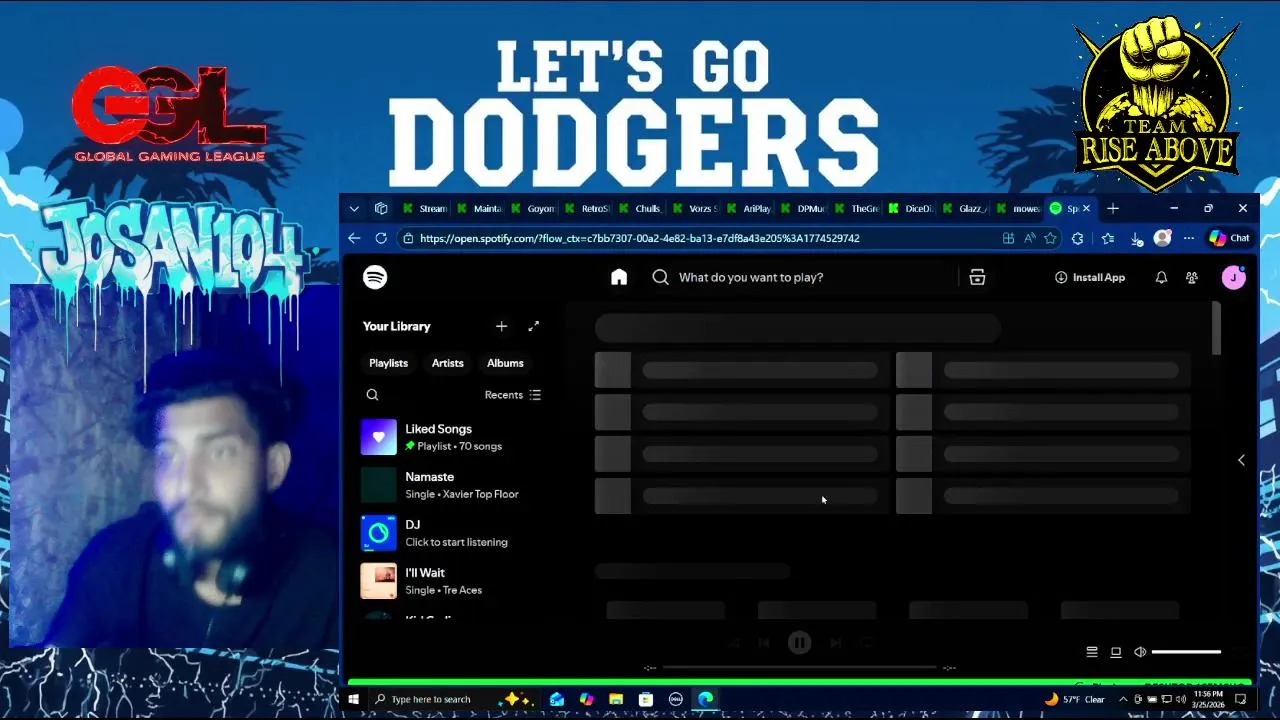Image resolution: width=1280 pixels, height=720 pixels.
Task: Open the Dell app in the taskbar
Action: [x=676, y=699]
